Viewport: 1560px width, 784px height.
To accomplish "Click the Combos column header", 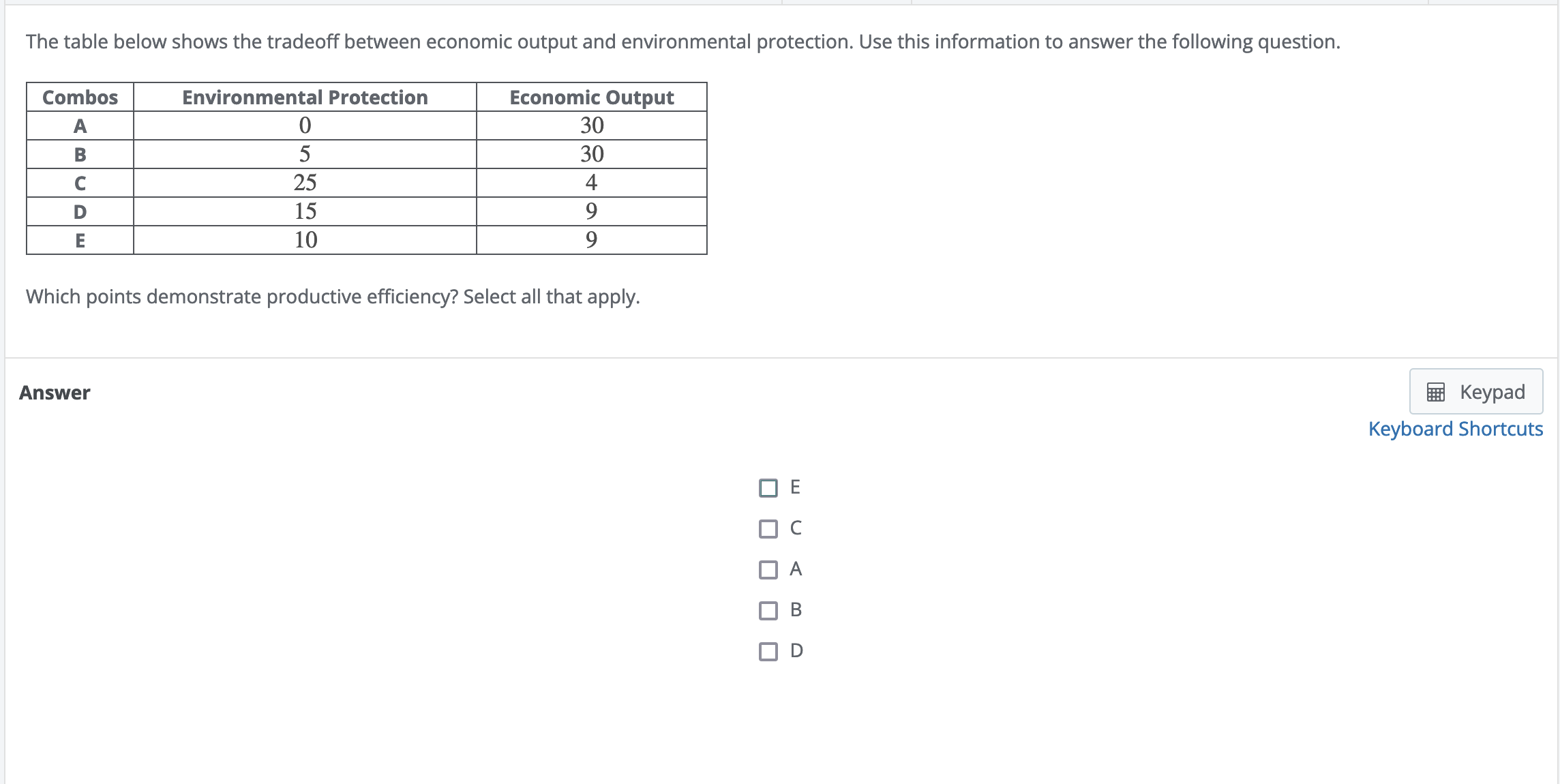I will pyautogui.click(x=80, y=97).
